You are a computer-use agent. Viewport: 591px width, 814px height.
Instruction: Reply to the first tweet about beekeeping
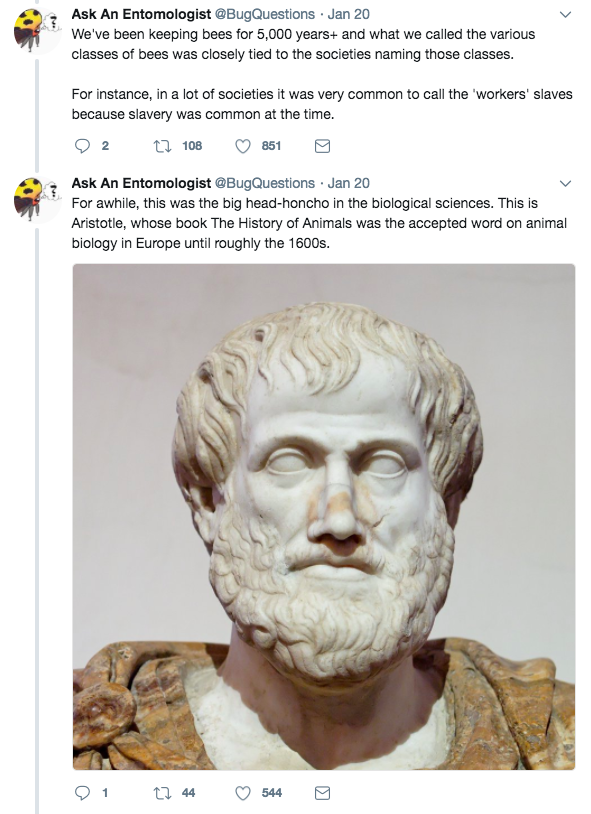point(83,146)
